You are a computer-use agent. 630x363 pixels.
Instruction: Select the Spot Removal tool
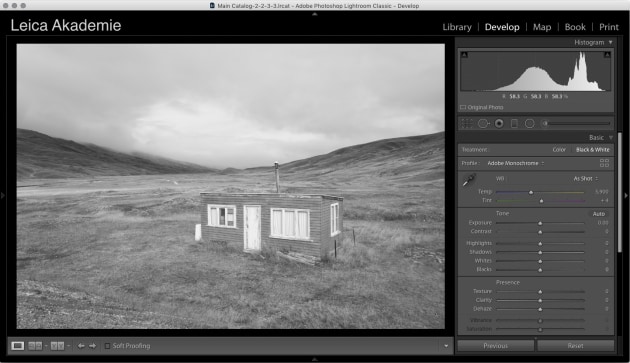point(483,123)
